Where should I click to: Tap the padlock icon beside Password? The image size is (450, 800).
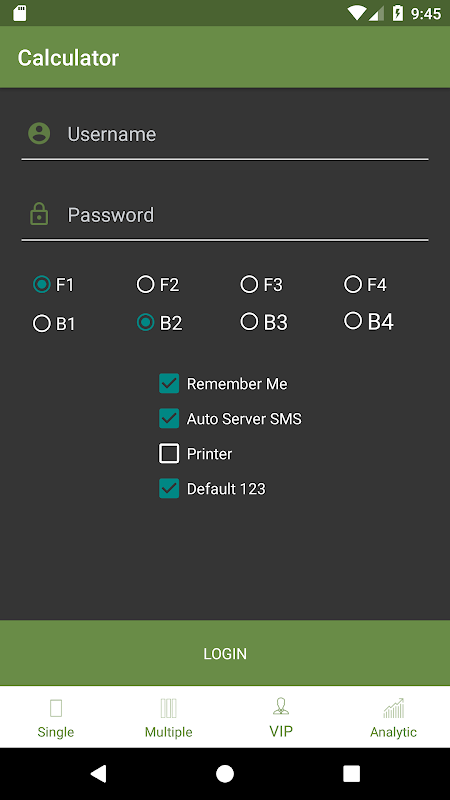39,214
